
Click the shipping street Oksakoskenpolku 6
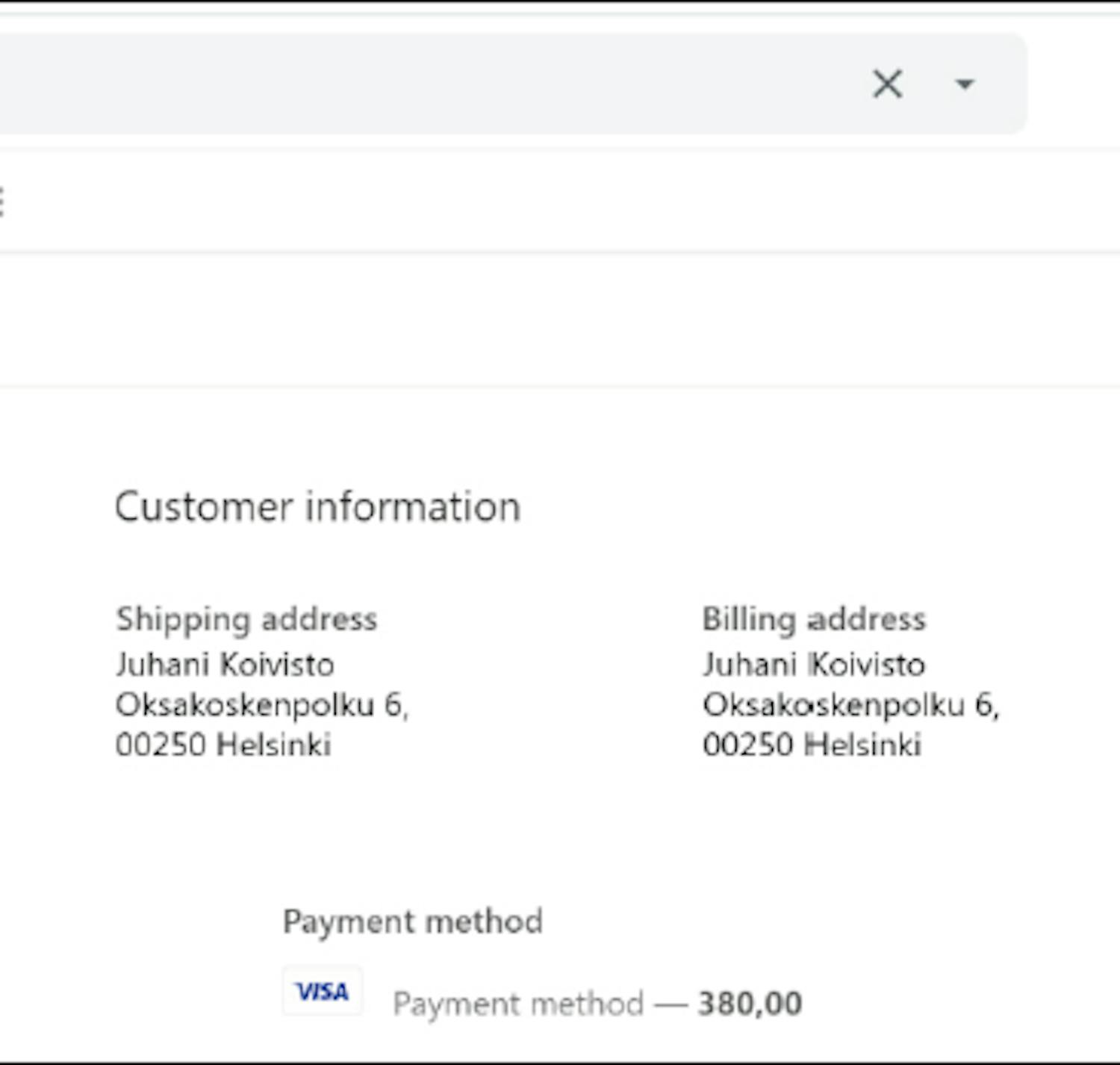point(261,705)
